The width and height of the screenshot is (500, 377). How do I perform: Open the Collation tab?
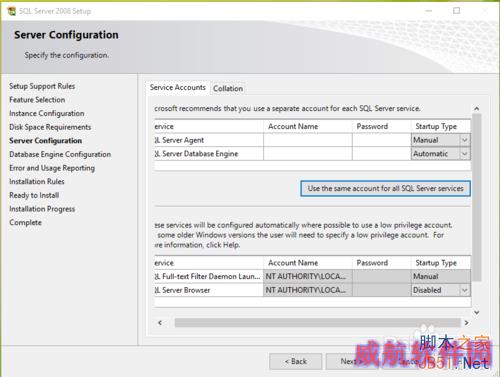(228, 89)
